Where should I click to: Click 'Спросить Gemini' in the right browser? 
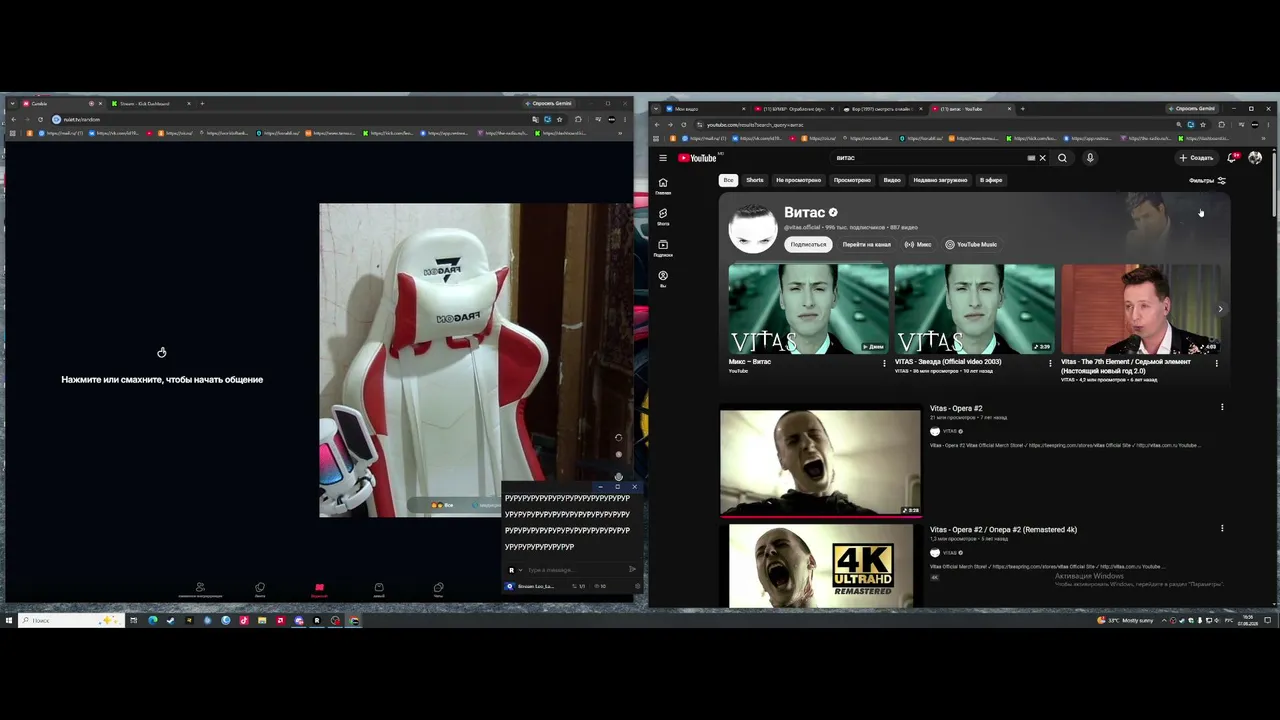coord(1191,108)
